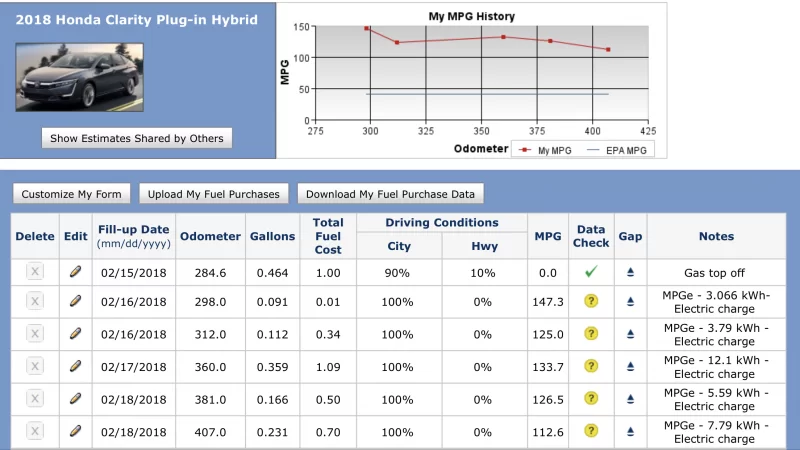800x450 pixels.
Task: Click the Odometer column header
Action: click(210, 236)
